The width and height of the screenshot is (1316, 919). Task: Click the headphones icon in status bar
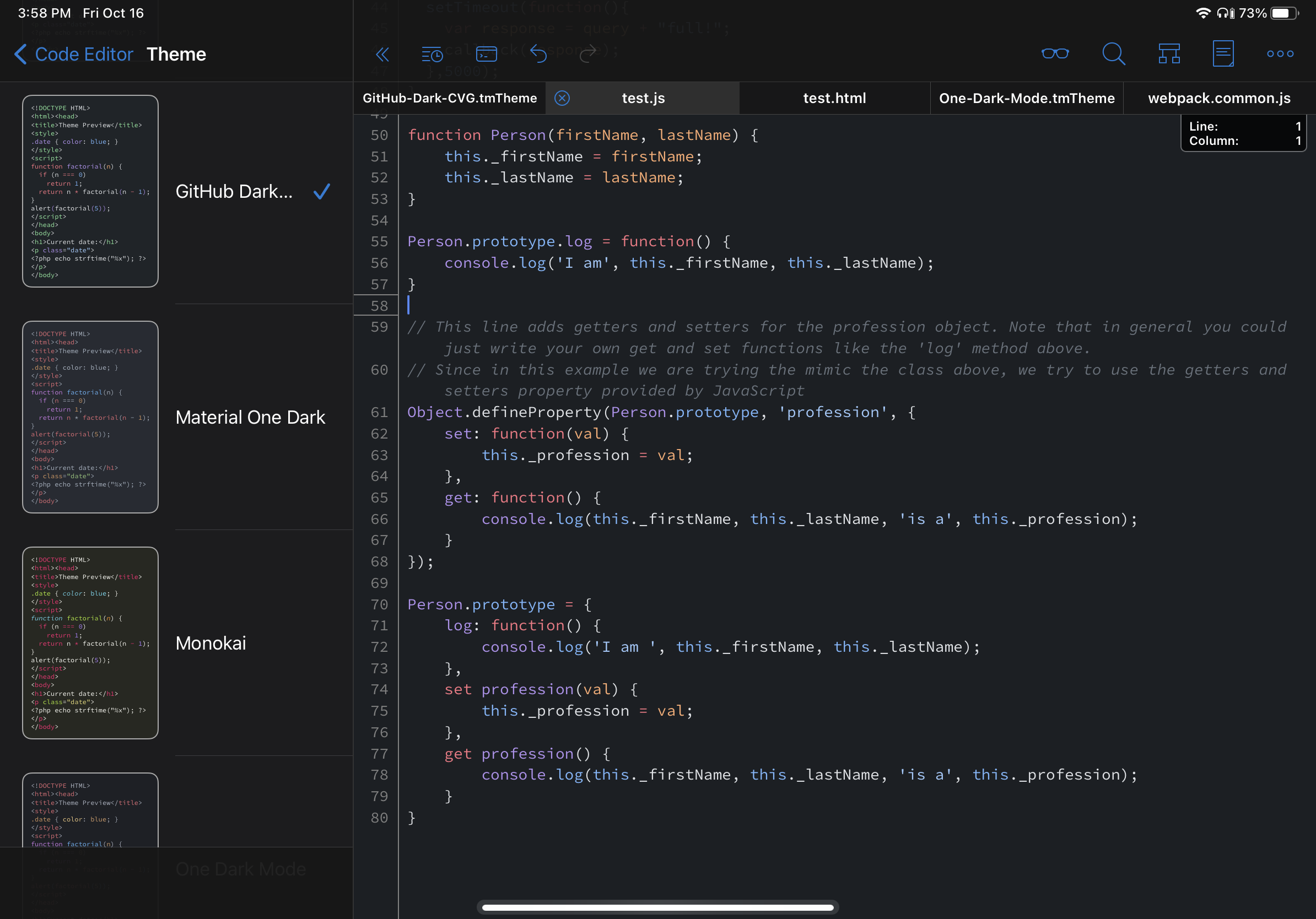click(x=1226, y=13)
